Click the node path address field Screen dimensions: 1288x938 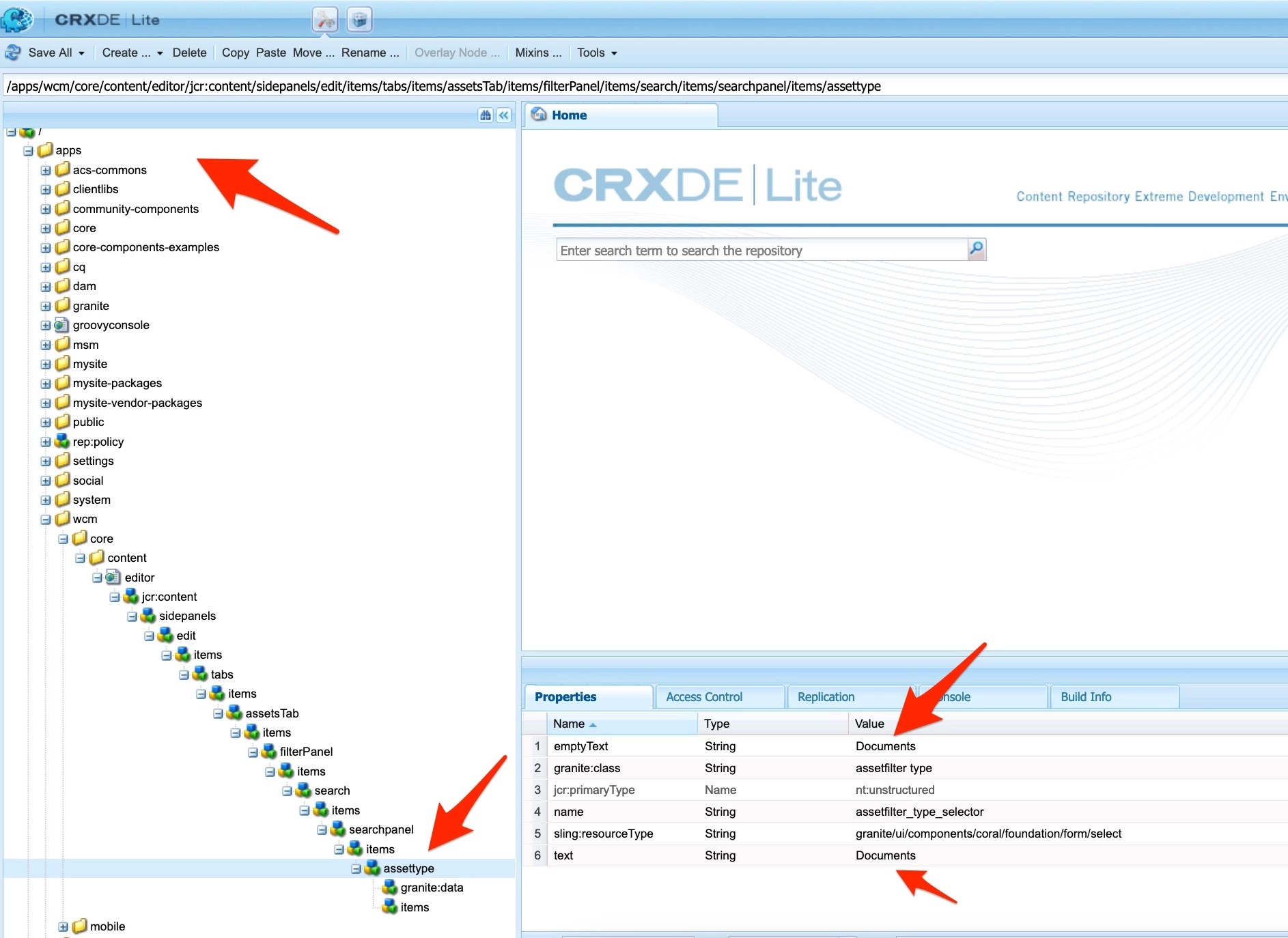pyautogui.click(x=645, y=86)
